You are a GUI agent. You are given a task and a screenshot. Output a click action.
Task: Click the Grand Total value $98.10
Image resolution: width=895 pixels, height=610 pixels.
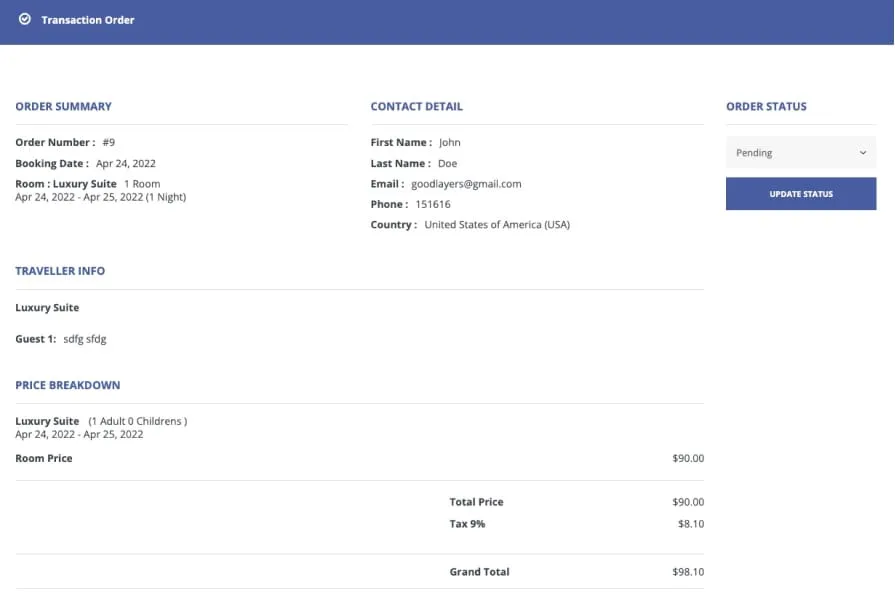click(689, 571)
